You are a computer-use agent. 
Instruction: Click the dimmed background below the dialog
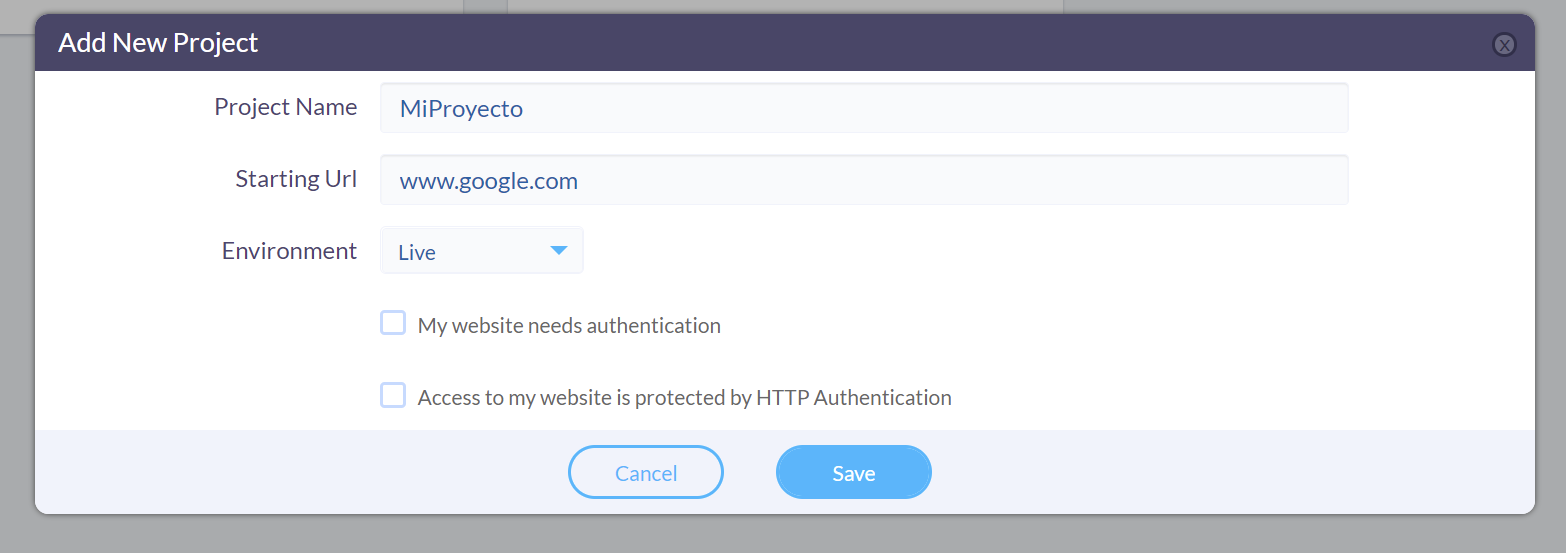(783, 534)
